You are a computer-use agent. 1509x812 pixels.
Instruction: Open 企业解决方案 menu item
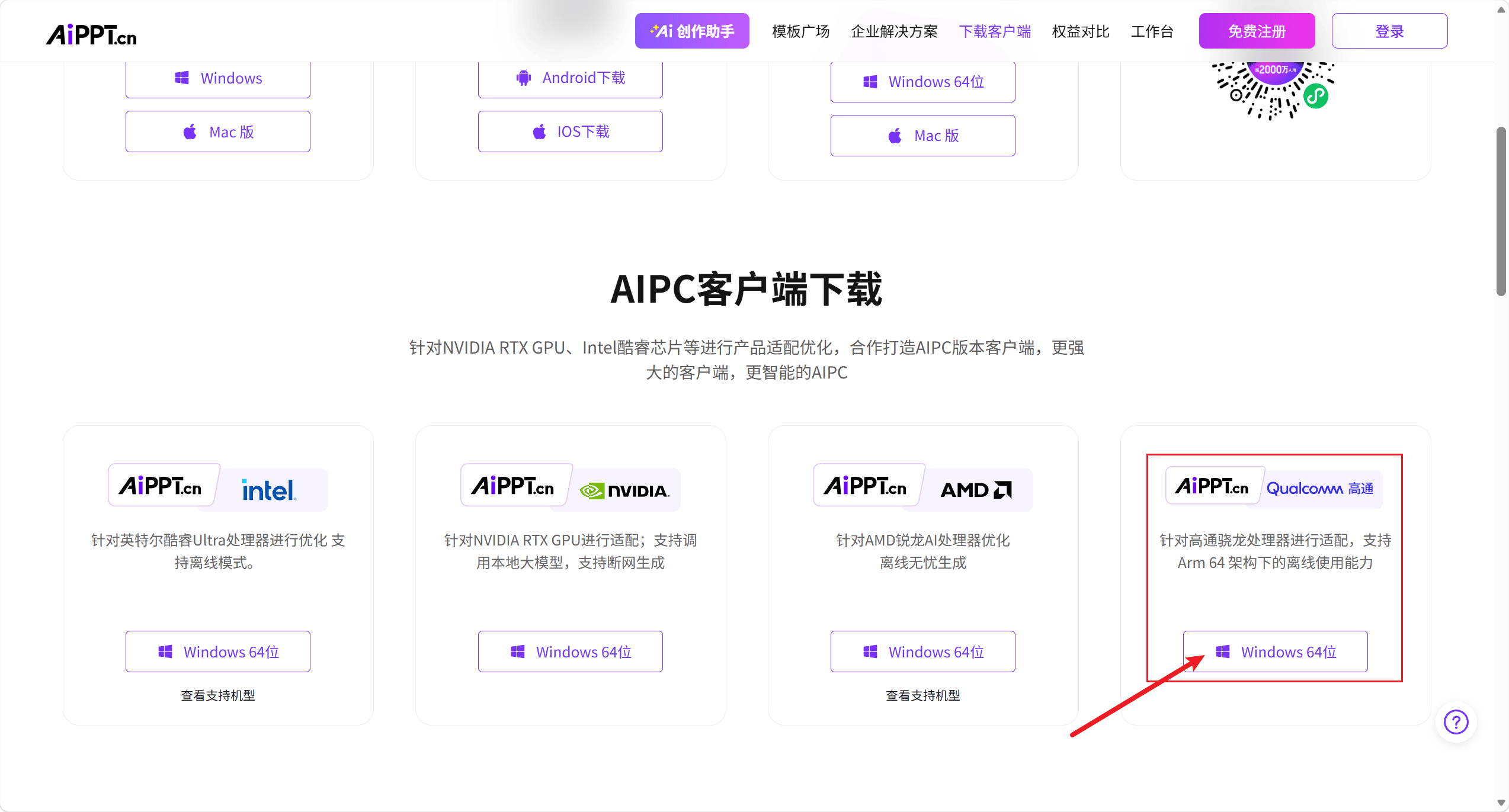tap(894, 31)
